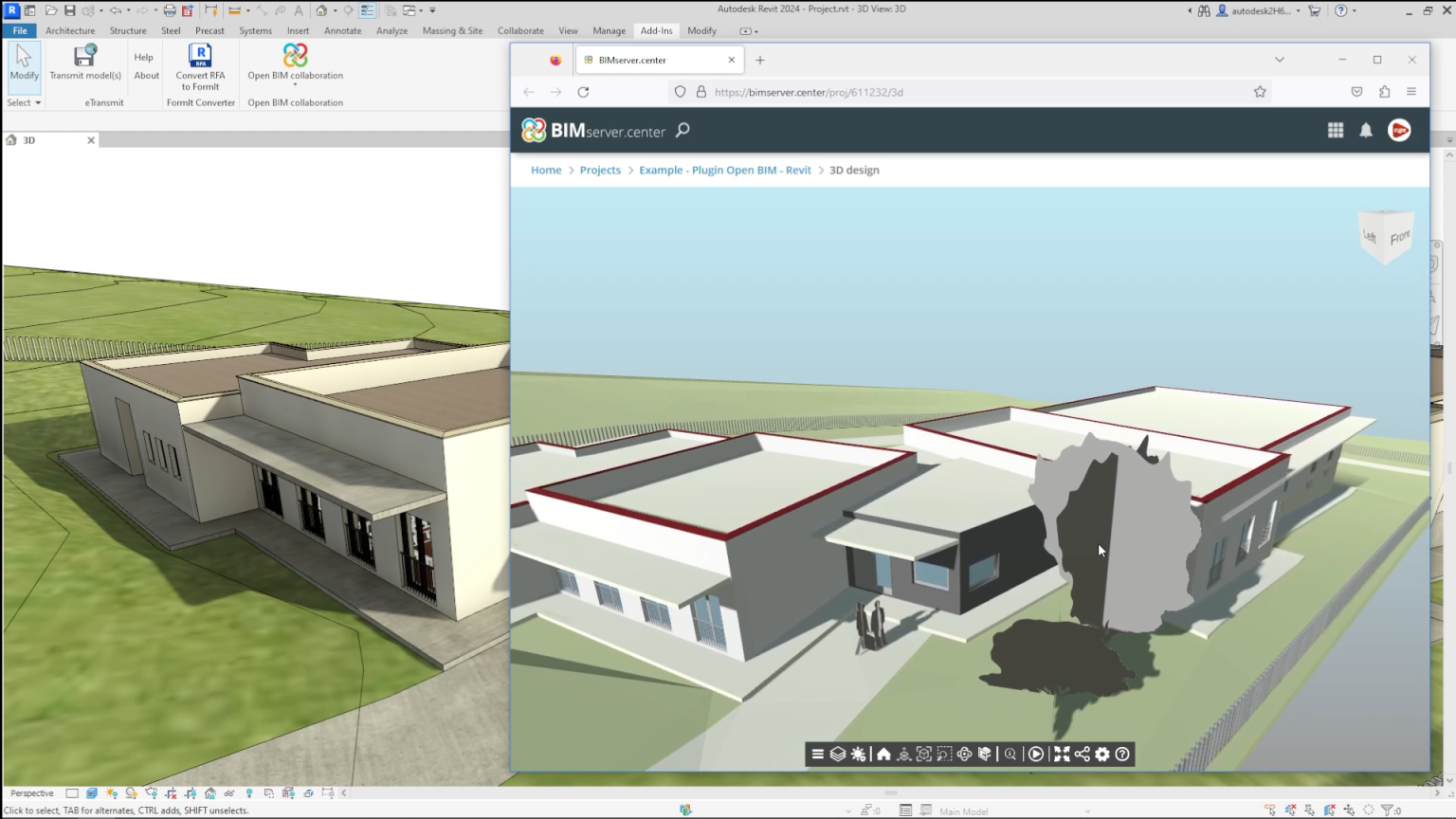
Task: Open the Insert ribbon tab in Revit
Action: coord(298,29)
